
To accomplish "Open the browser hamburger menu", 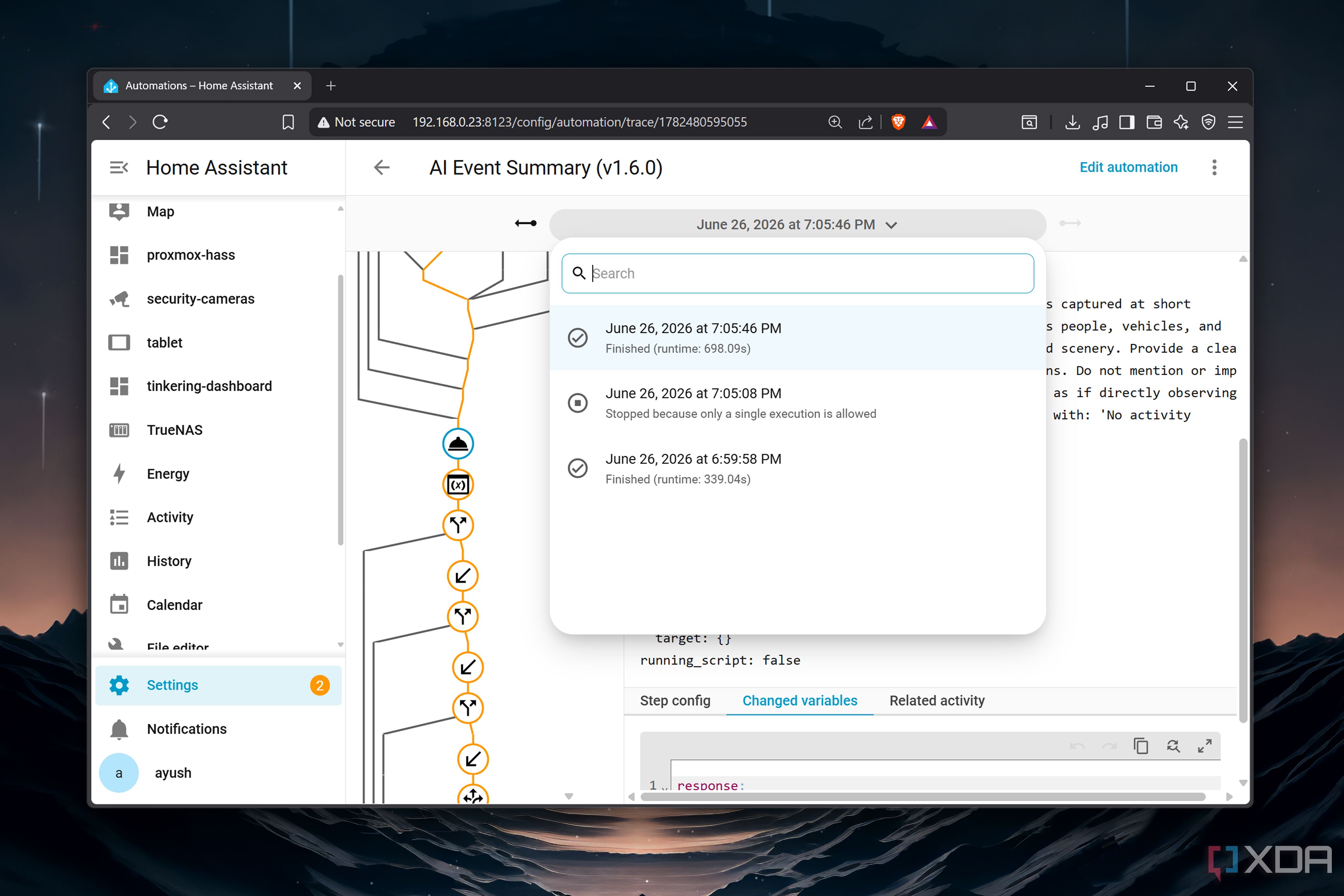I will tap(1235, 122).
